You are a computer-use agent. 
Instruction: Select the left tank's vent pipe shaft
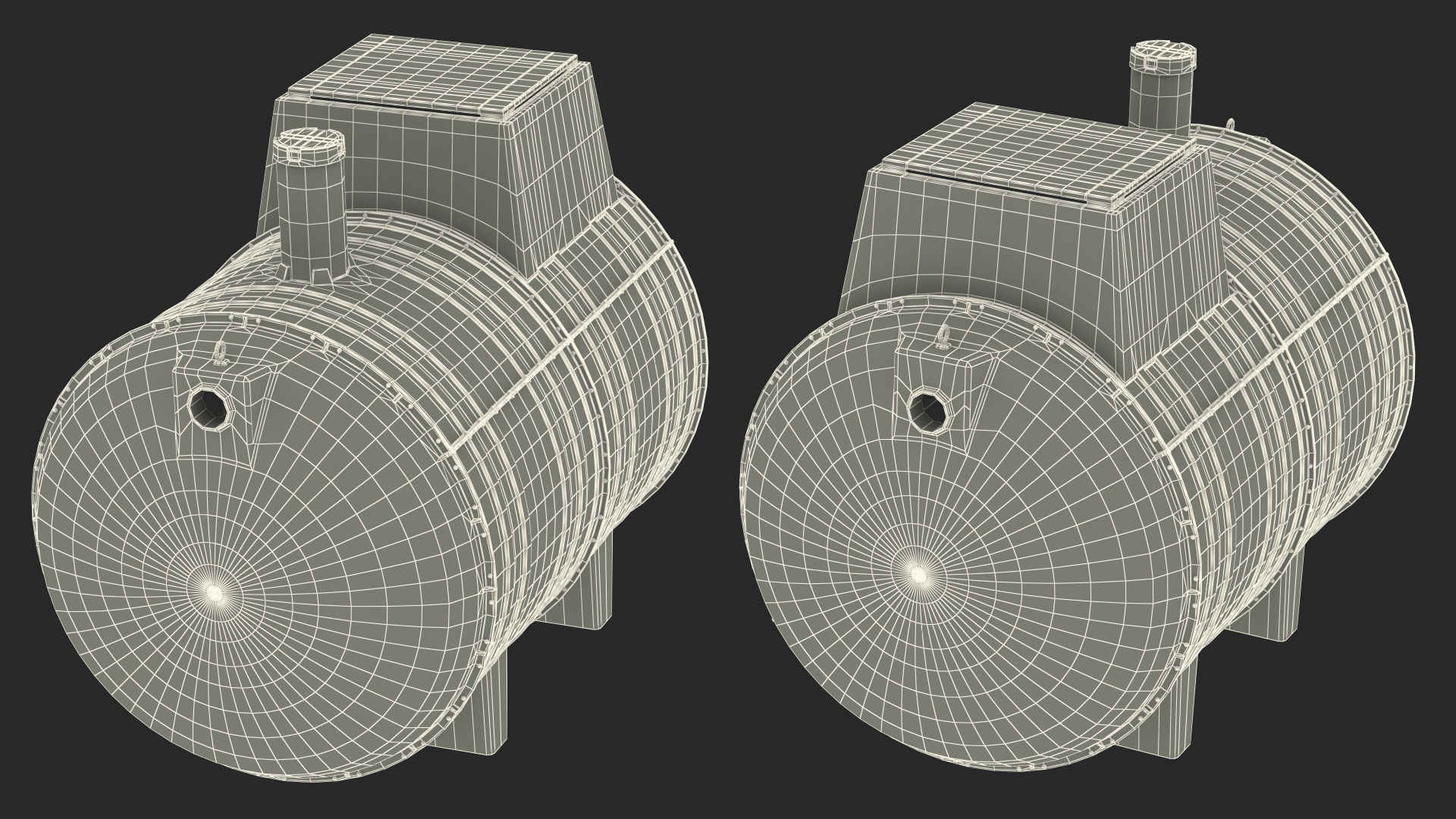pyautogui.click(x=309, y=220)
